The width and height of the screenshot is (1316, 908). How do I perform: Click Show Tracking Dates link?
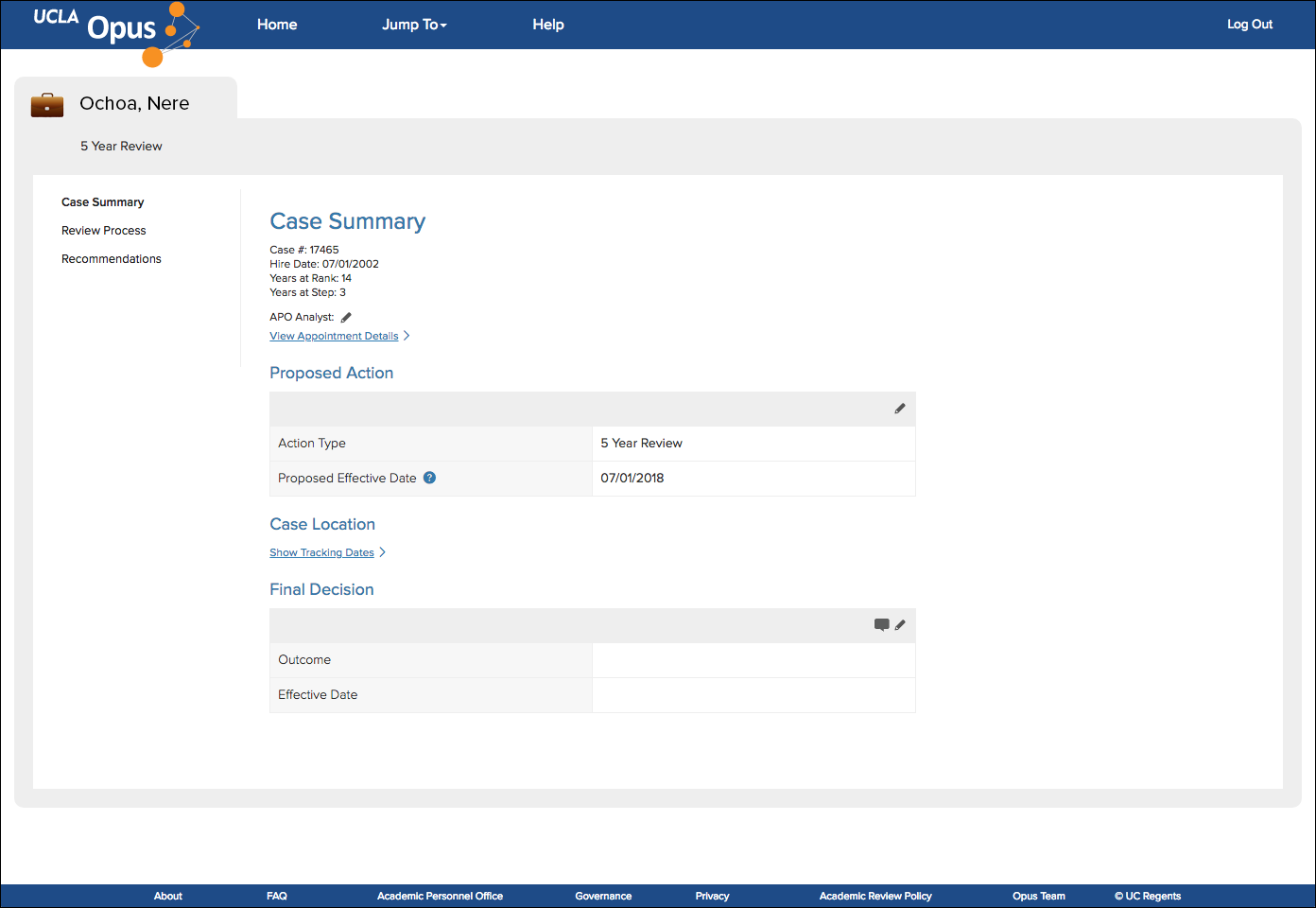[x=321, y=552]
